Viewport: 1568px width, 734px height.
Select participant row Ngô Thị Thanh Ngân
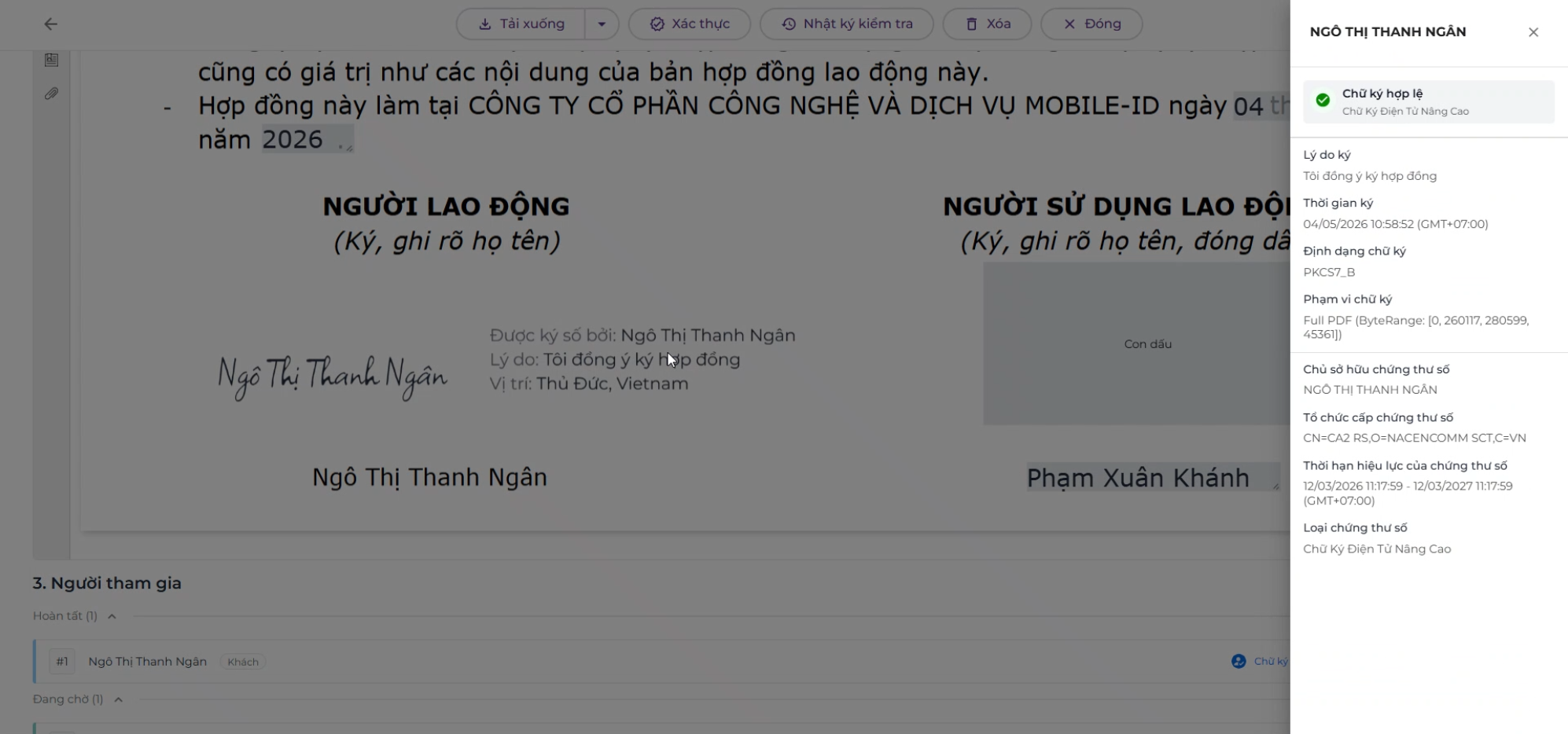point(661,662)
